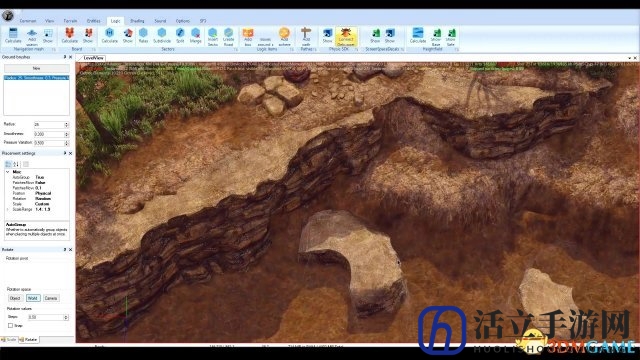This screenshot has width=640, height=360.
Task: Open the Sectors group dialog launcher
Action: [236, 49]
